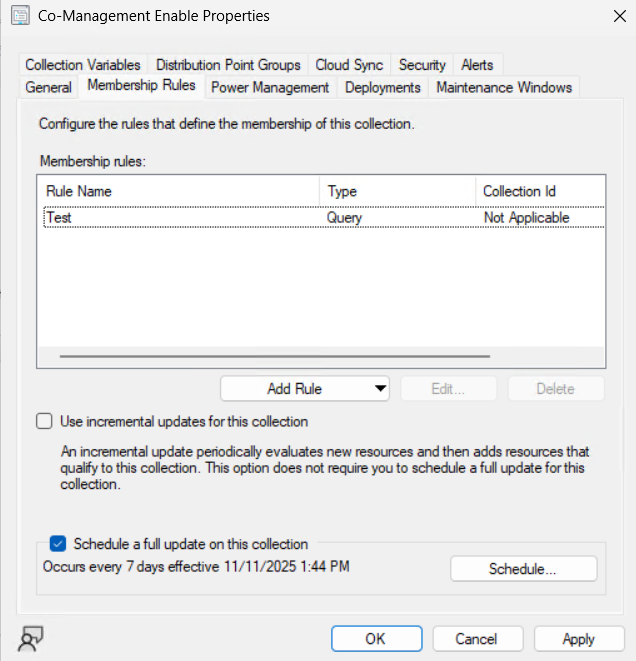This screenshot has height=661, width=636.
Task: Go to the Deployments tab
Action: pyautogui.click(x=382, y=87)
